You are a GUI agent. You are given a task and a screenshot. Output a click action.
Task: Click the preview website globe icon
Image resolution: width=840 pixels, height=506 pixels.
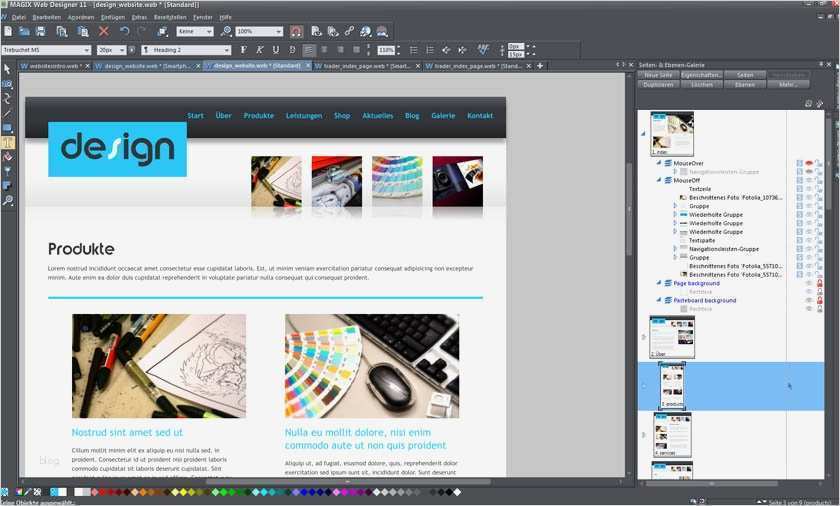point(366,32)
